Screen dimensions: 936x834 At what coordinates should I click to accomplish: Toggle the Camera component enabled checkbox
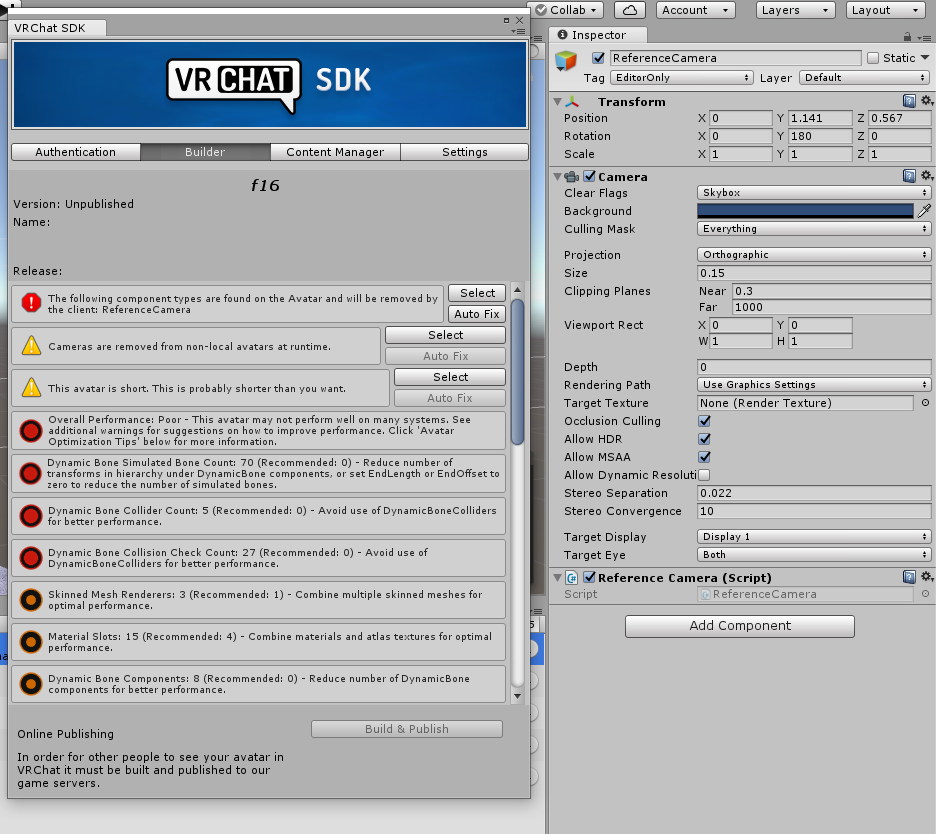tap(590, 176)
